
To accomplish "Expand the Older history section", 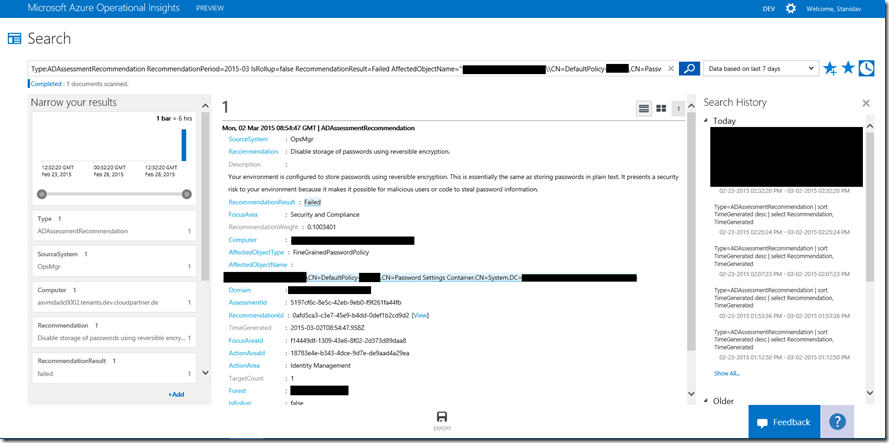I will coord(707,401).
